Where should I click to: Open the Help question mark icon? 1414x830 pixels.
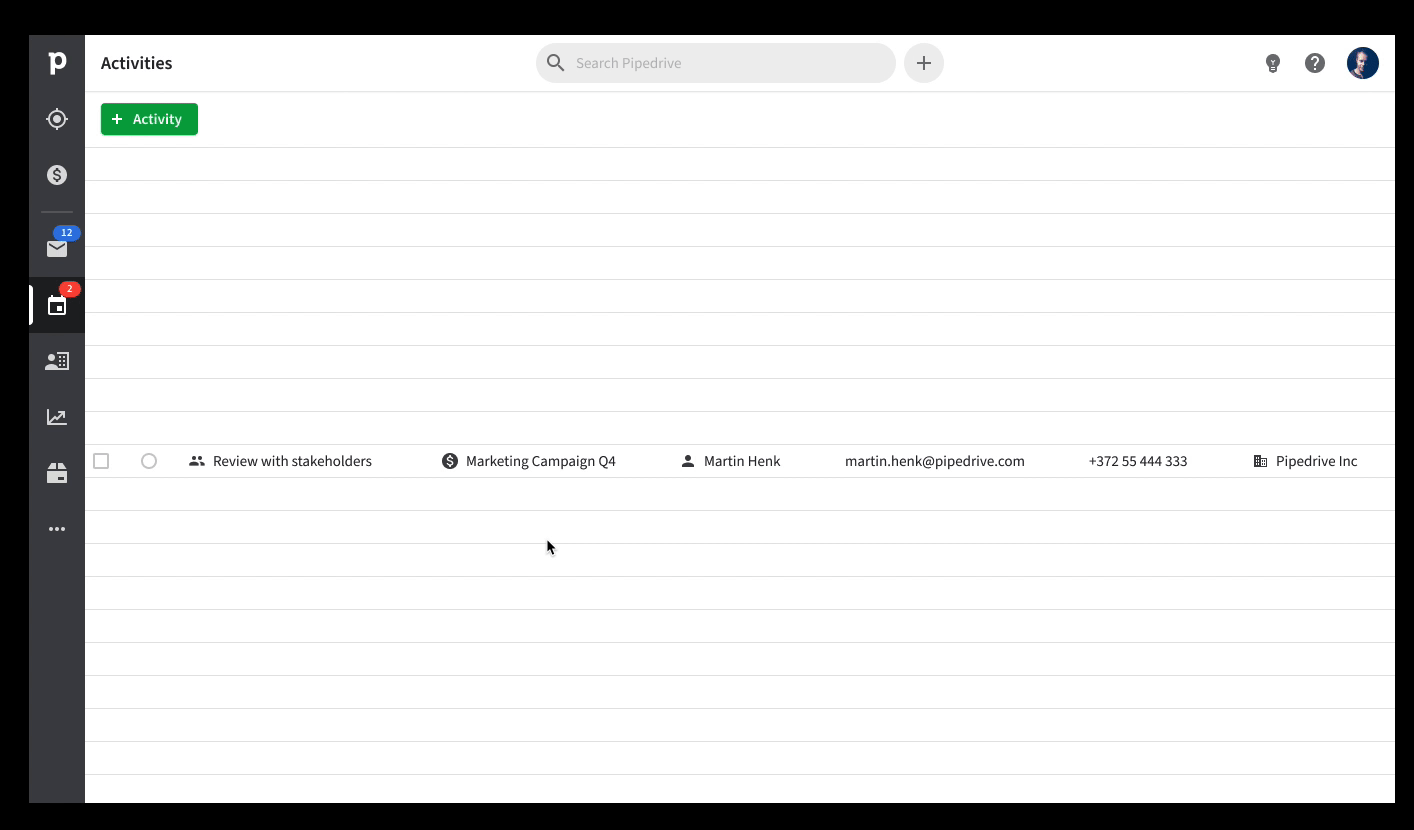tap(1315, 63)
